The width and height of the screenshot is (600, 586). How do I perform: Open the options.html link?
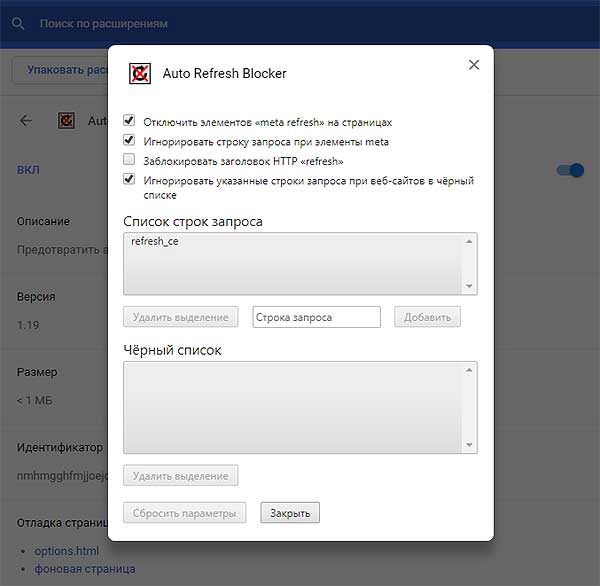tap(67, 551)
